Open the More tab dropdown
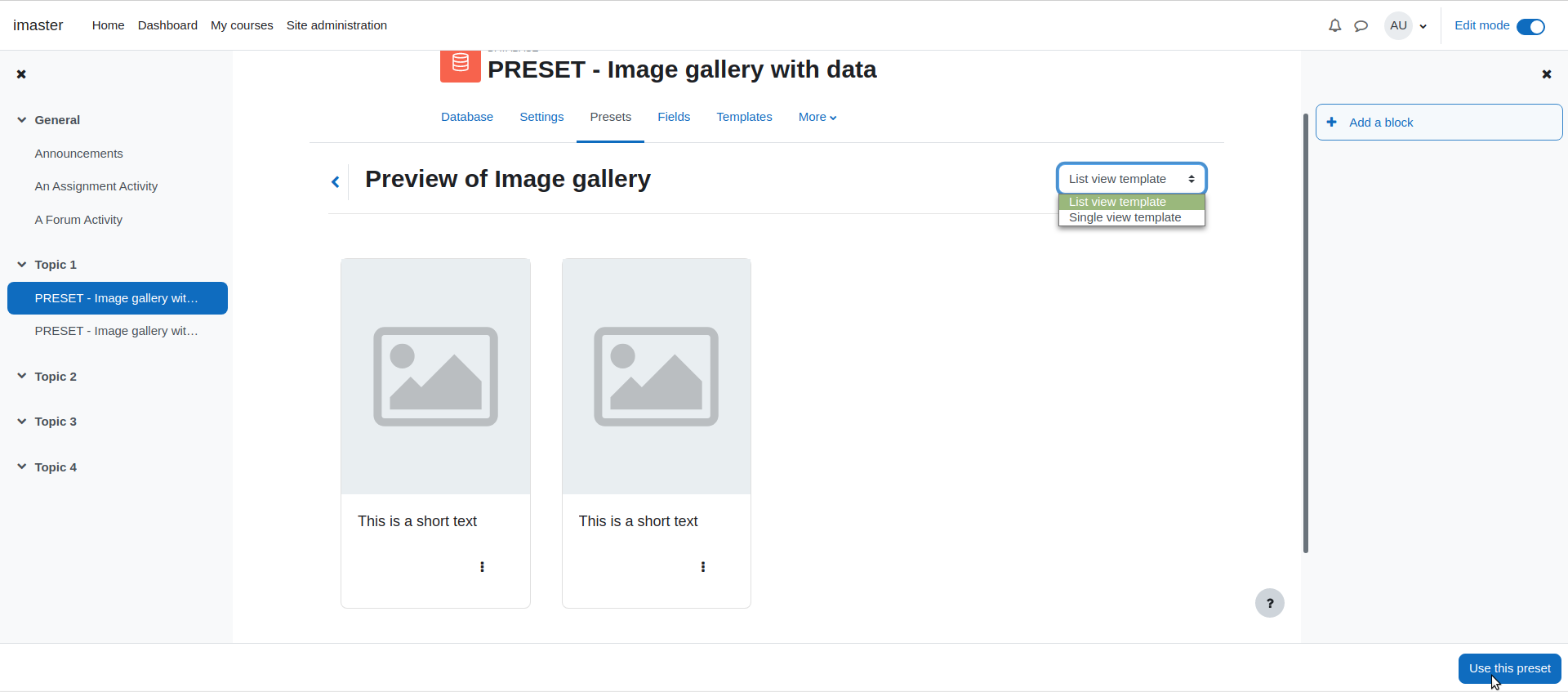1568x692 pixels. pos(817,117)
